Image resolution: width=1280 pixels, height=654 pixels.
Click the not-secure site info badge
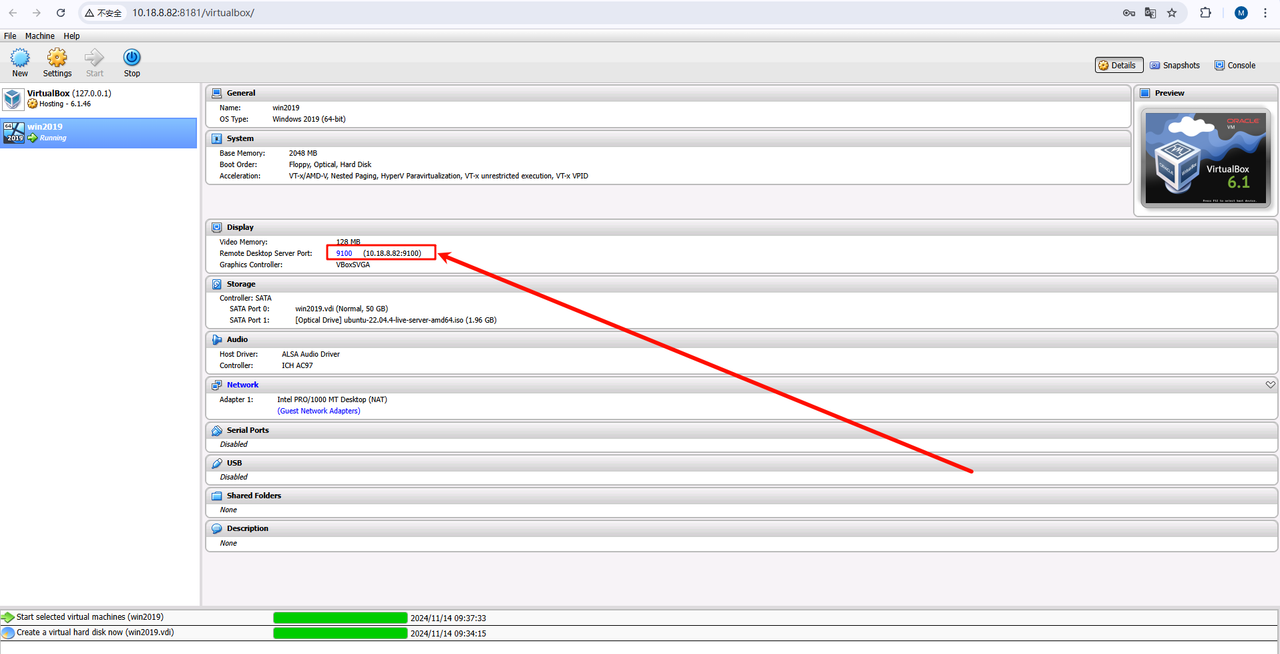point(103,13)
